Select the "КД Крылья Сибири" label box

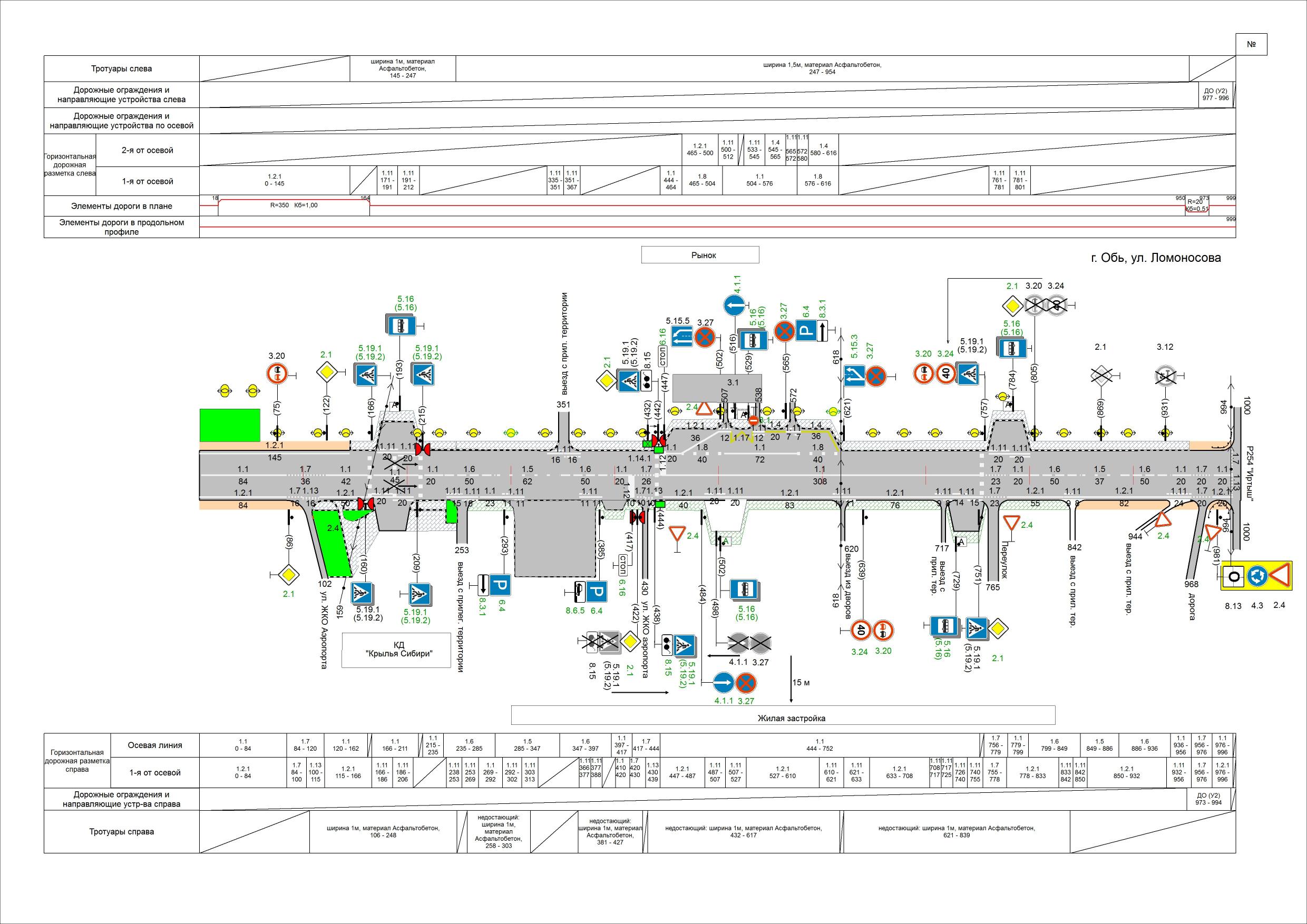click(396, 650)
